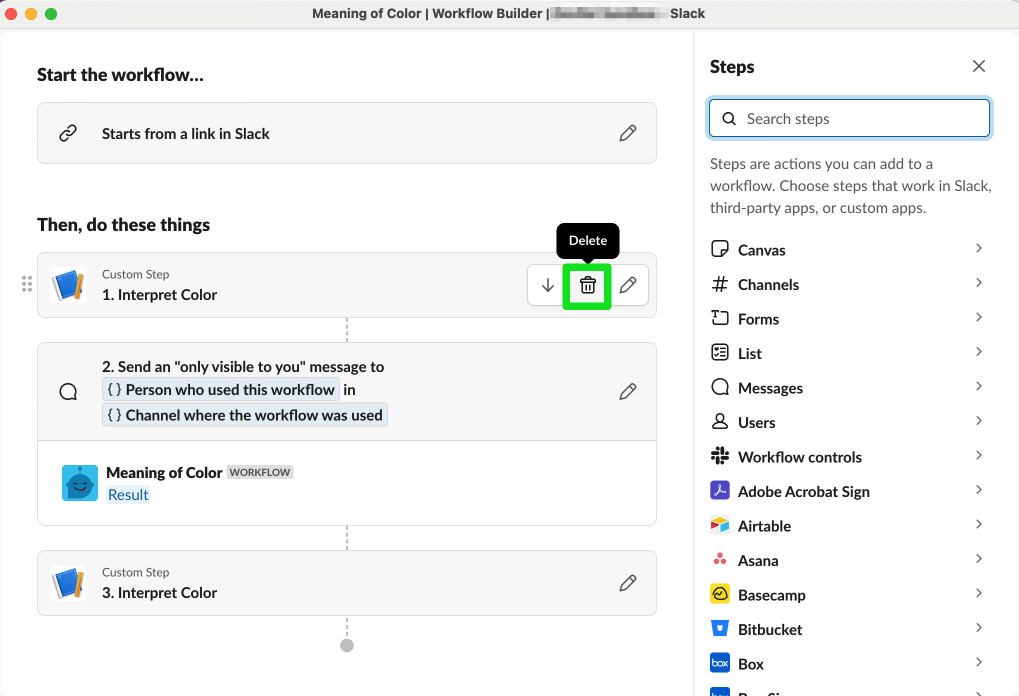Click the Adobe Acrobat Sign icon
The image size is (1019, 696).
pyautogui.click(x=723, y=491)
